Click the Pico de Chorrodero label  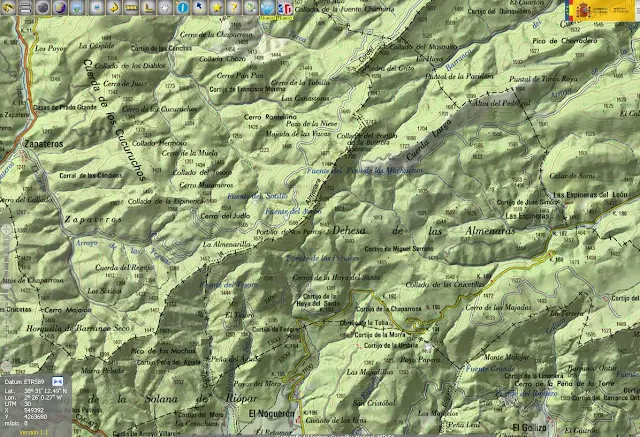click(x=565, y=41)
